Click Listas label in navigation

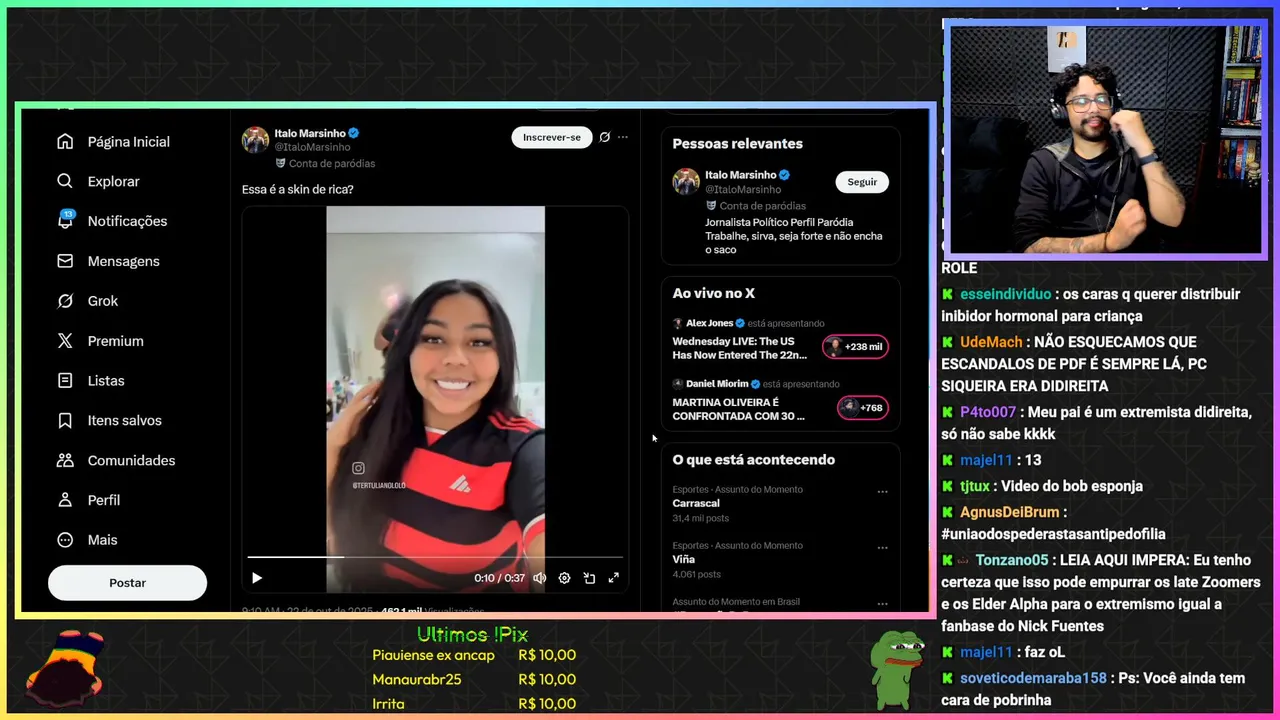pos(106,381)
